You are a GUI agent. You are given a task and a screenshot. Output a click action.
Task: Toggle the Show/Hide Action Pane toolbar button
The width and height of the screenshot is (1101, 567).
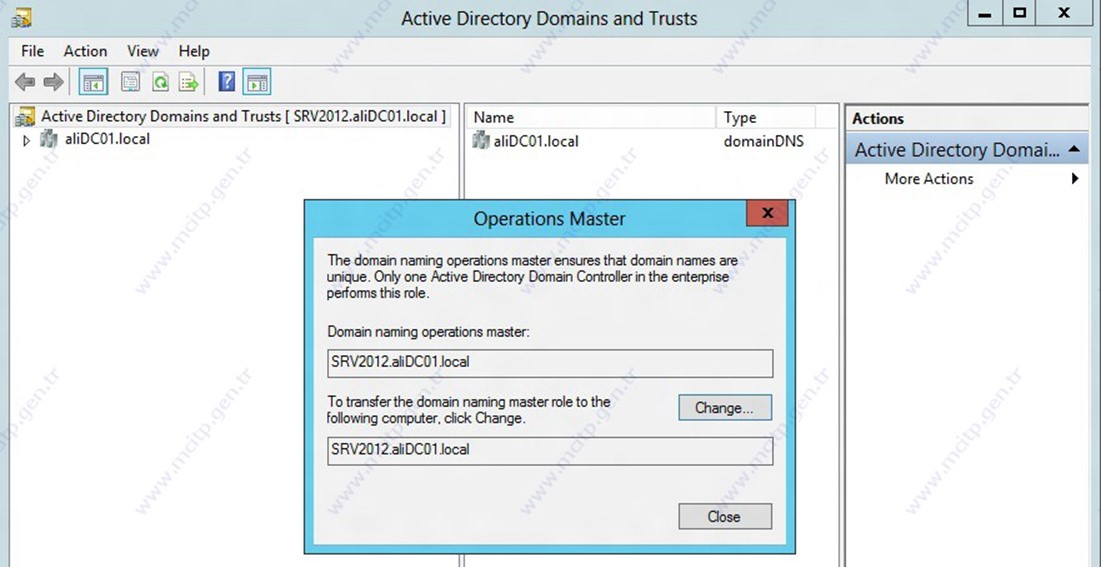(x=257, y=82)
